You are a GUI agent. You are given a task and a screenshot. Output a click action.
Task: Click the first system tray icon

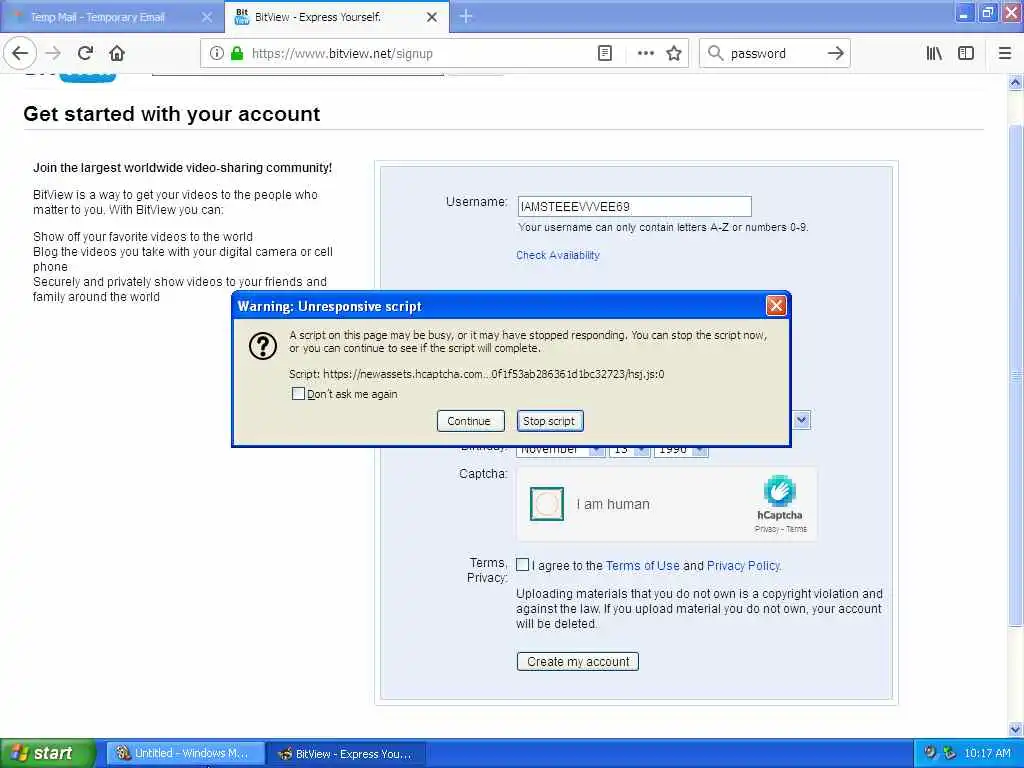click(x=930, y=753)
